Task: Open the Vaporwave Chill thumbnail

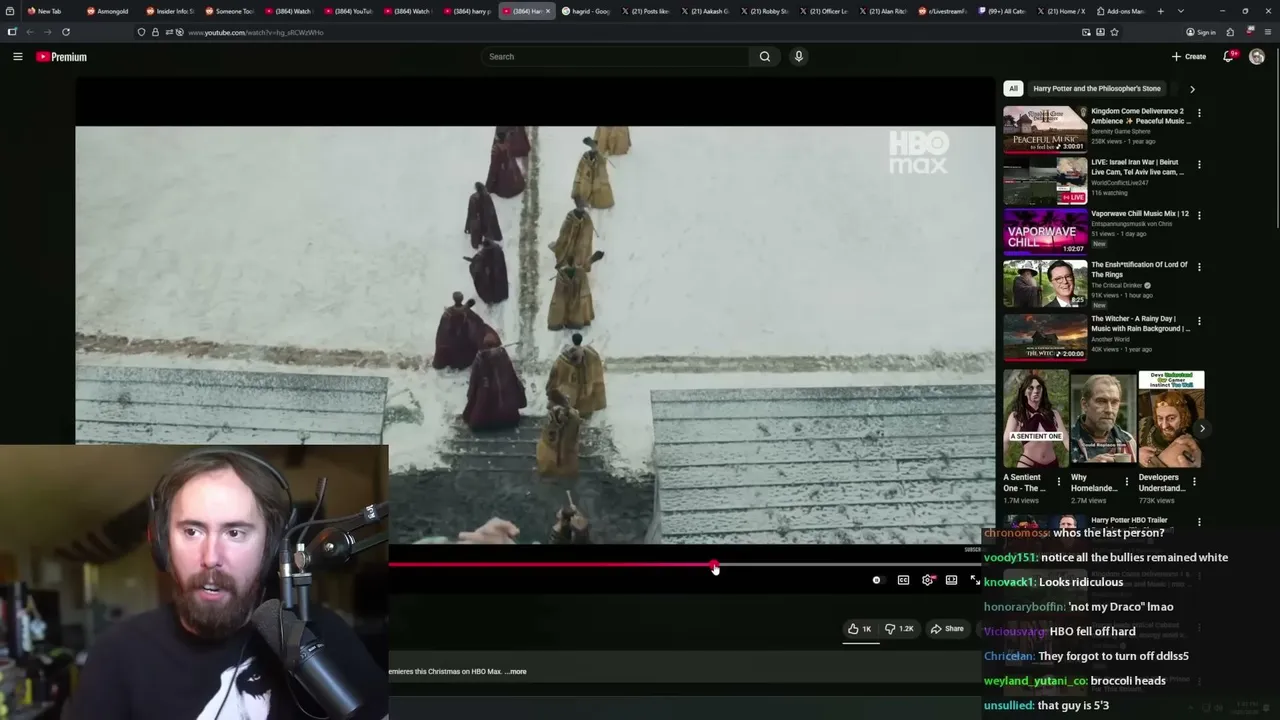Action: (x=1045, y=231)
